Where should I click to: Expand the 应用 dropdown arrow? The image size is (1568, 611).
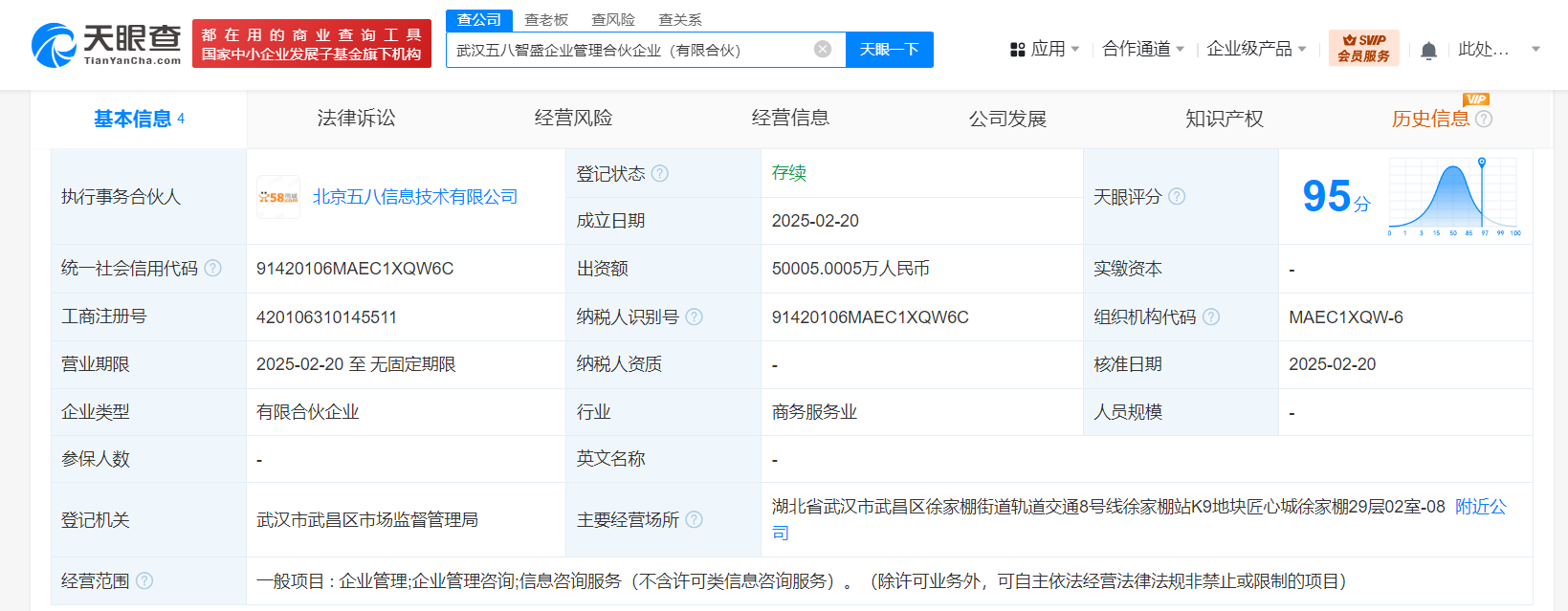tap(1075, 49)
